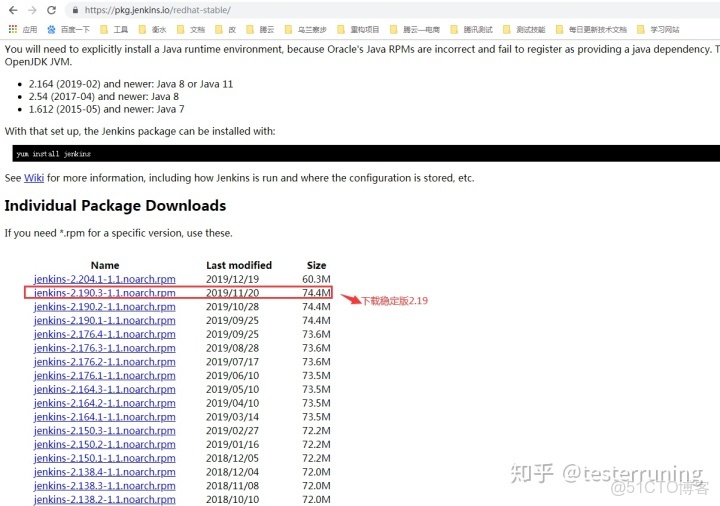Click the date 2019/06/10
The width and height of the screenshot is (720, 506).
click(x=232, y=376)
